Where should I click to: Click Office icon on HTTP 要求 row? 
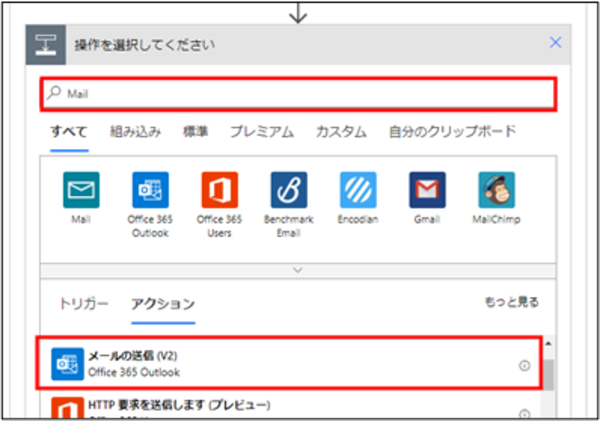67,408
